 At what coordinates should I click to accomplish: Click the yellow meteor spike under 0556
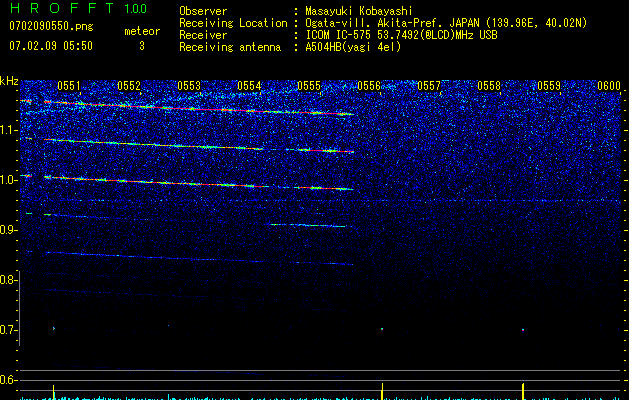[x=382, y=391]
